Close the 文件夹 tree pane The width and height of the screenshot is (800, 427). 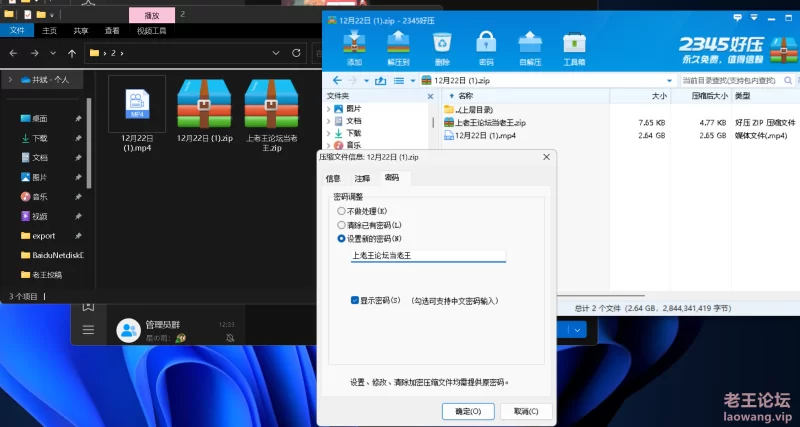430,96
